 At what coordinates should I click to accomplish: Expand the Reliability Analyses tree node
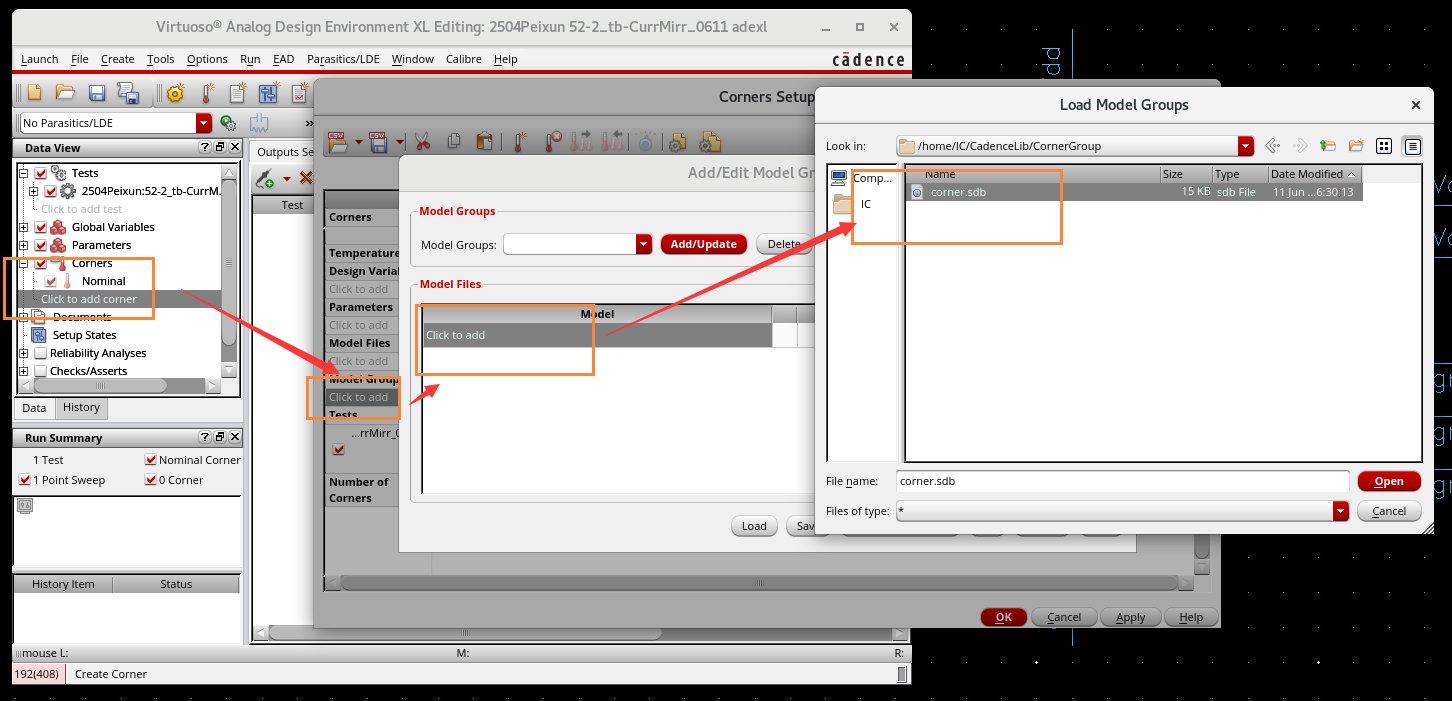24,353
